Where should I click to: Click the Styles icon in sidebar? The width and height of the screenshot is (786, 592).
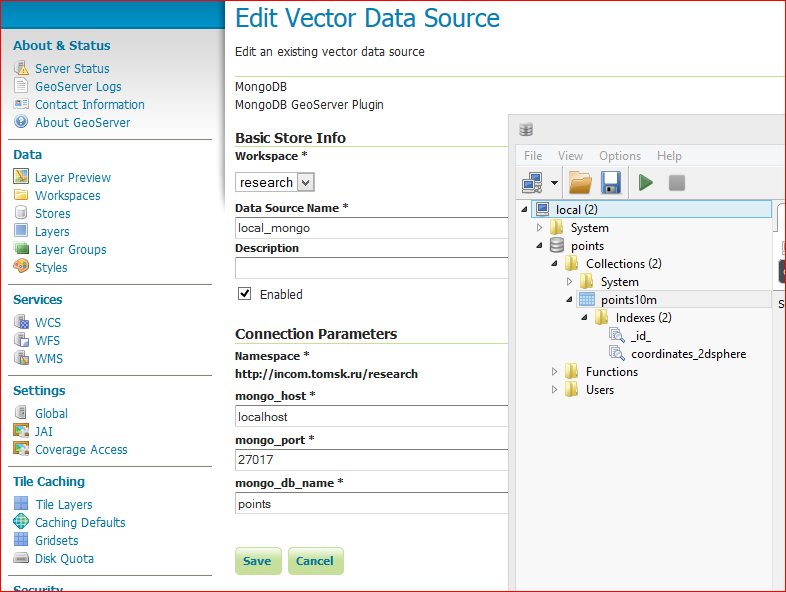point(21,267)
